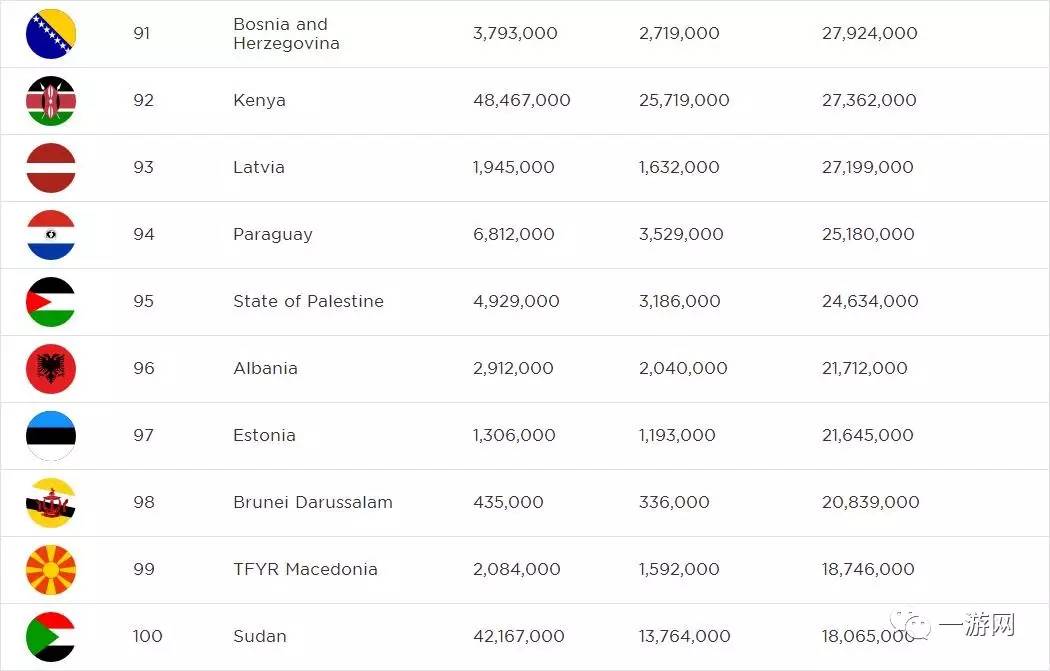Click the Albania flag icon

click(x=51, y=369)
